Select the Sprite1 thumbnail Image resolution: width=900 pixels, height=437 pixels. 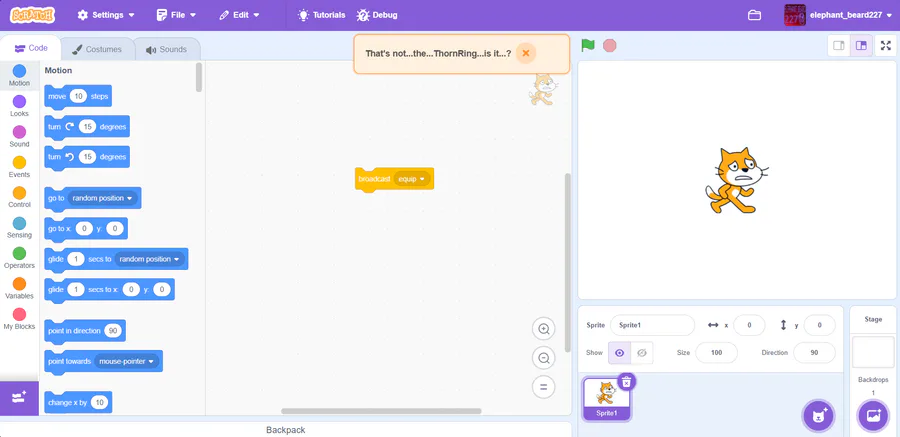pos(606,399)
